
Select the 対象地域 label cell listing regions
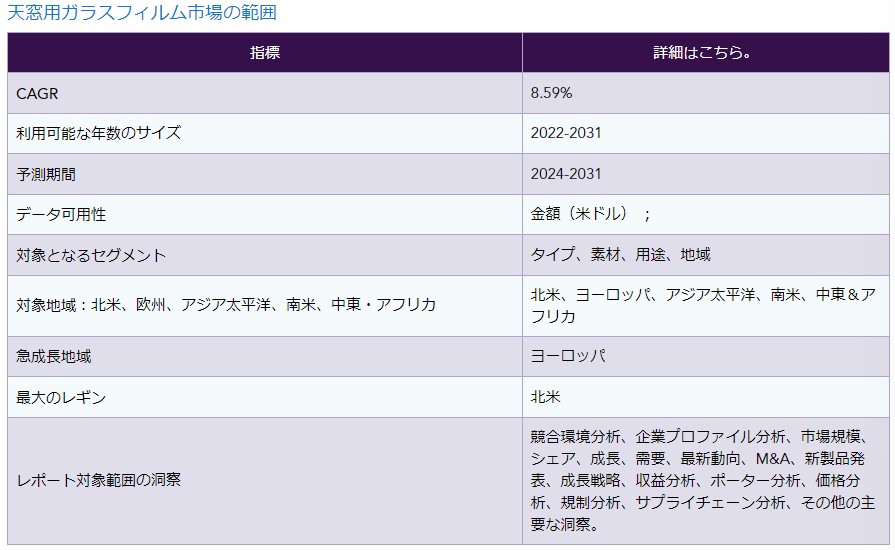226,305
